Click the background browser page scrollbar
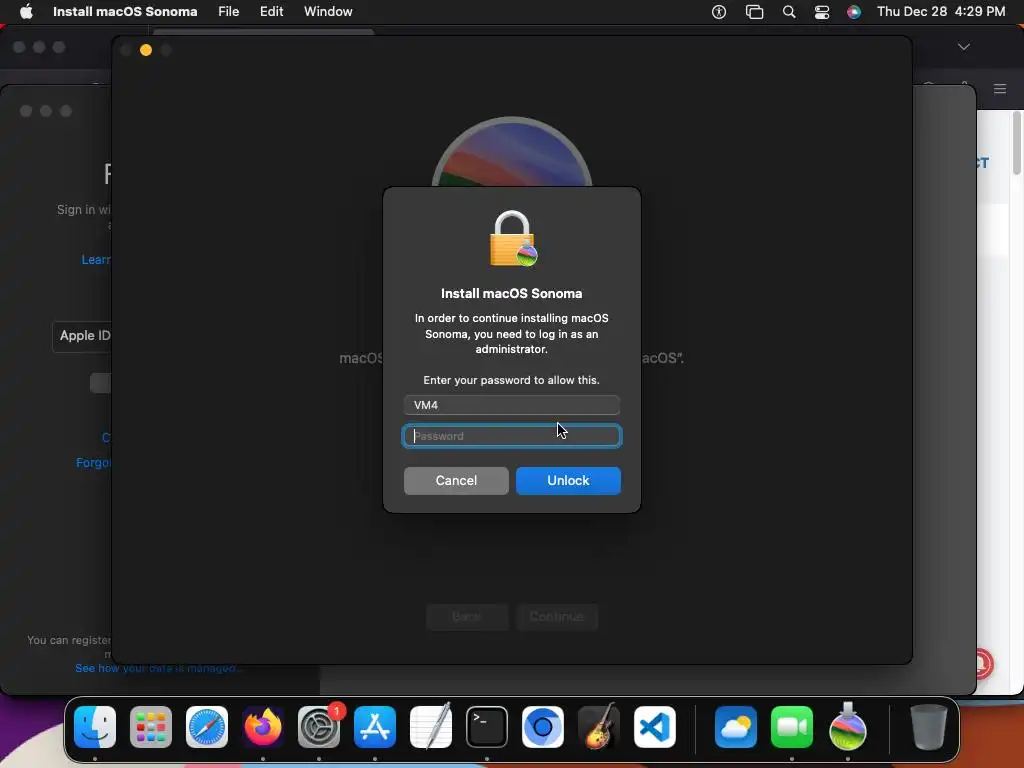The width and height of the screenshot is (1024, 768). (1017, 144)
